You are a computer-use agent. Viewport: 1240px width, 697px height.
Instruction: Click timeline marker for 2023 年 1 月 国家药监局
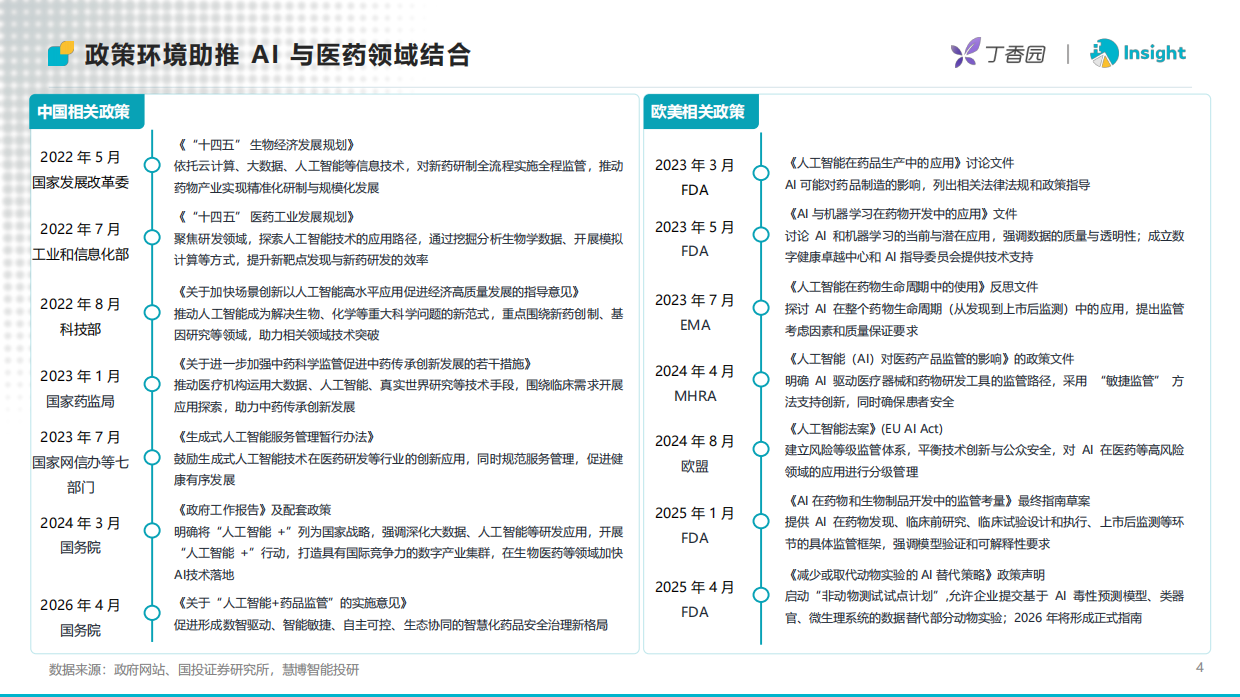[152, 384]
